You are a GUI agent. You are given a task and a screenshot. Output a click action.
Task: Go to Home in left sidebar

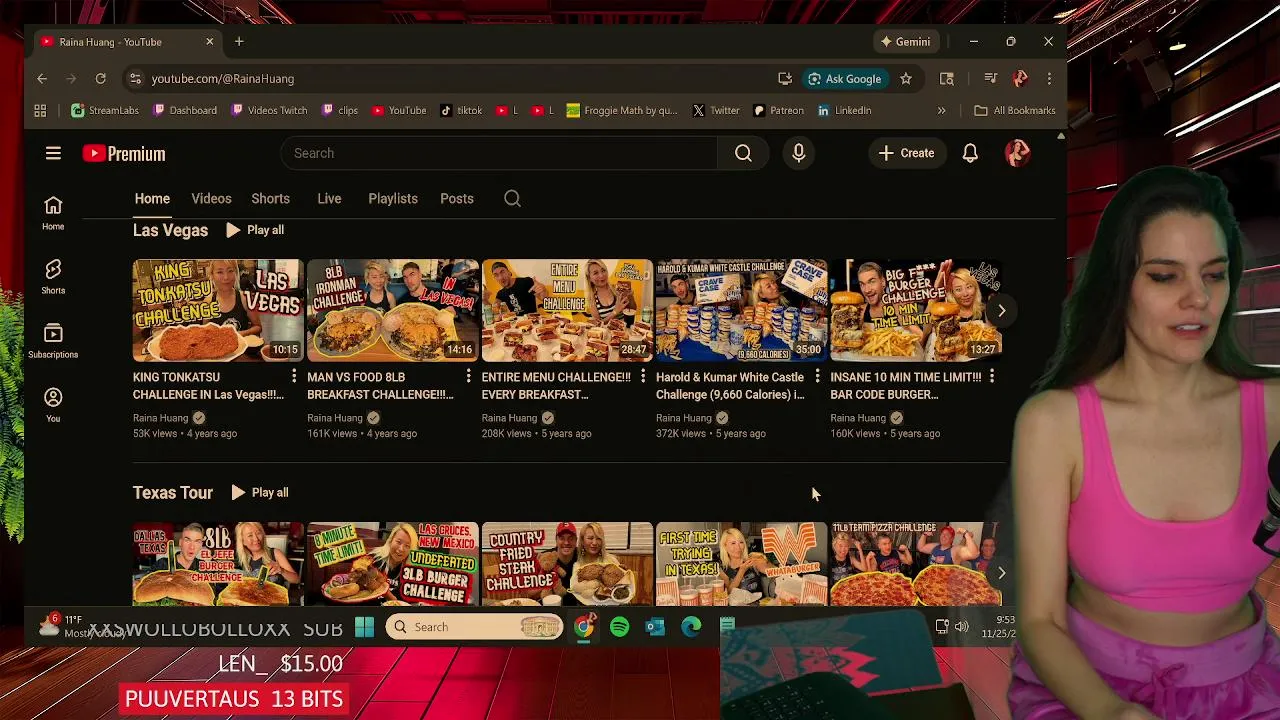[53, 213]
